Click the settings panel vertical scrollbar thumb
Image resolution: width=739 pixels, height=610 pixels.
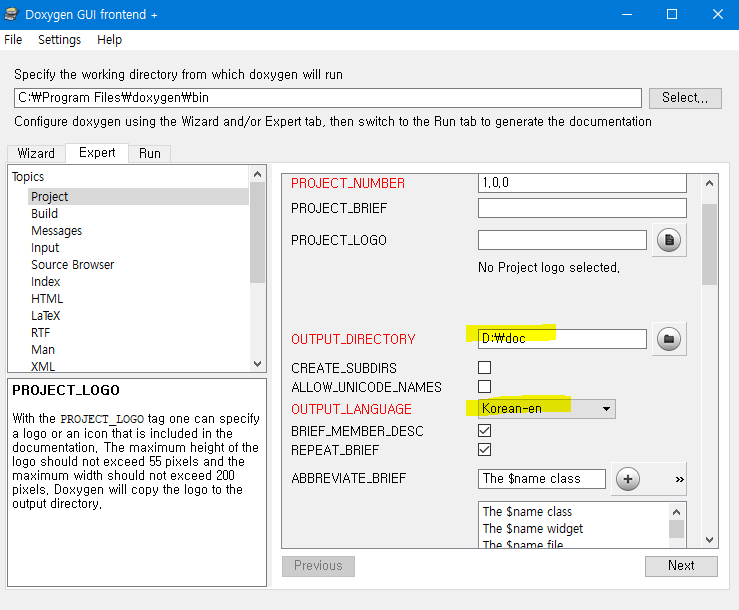709,244
